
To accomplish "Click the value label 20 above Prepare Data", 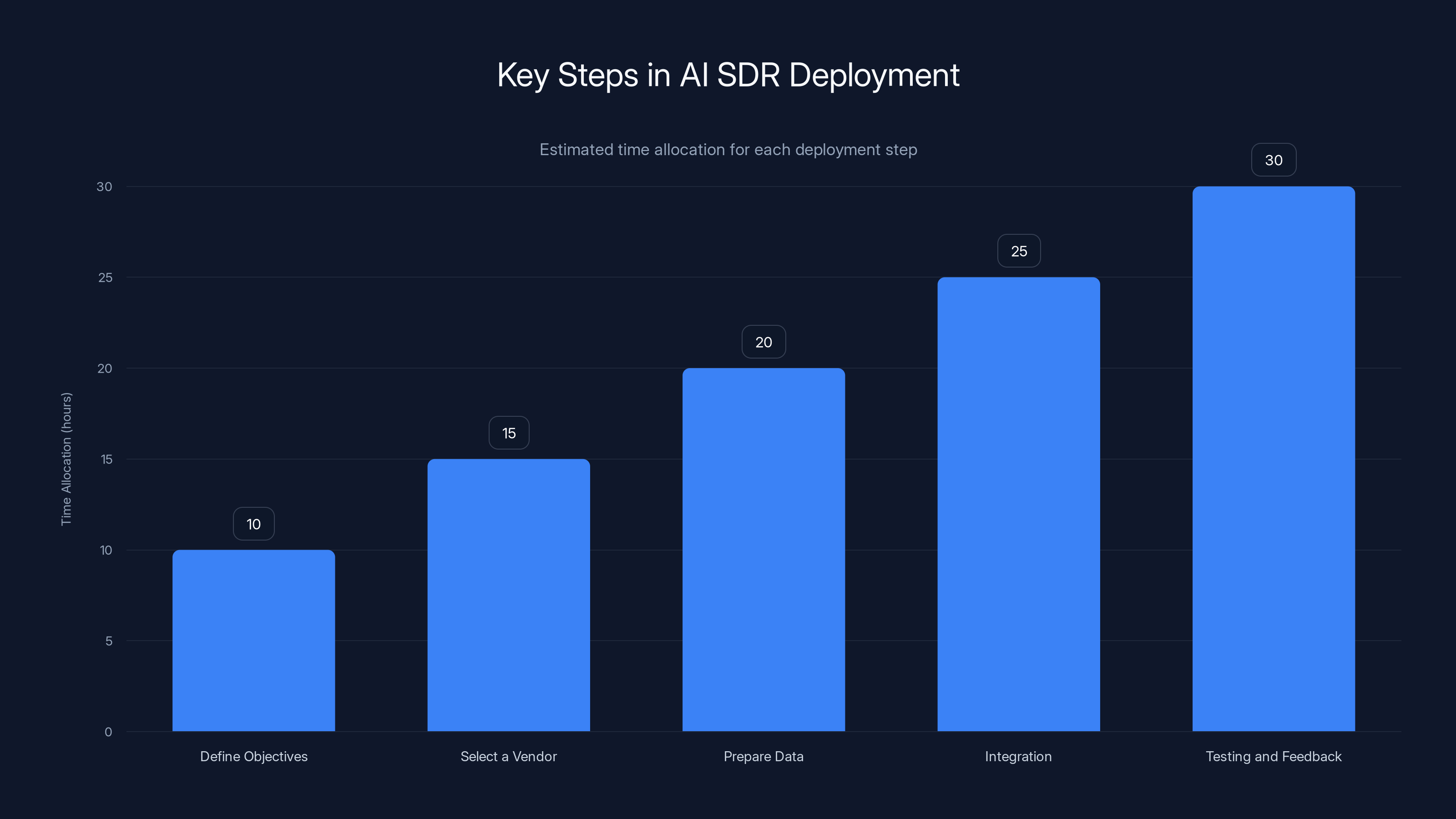I will (x=763, y=342).
